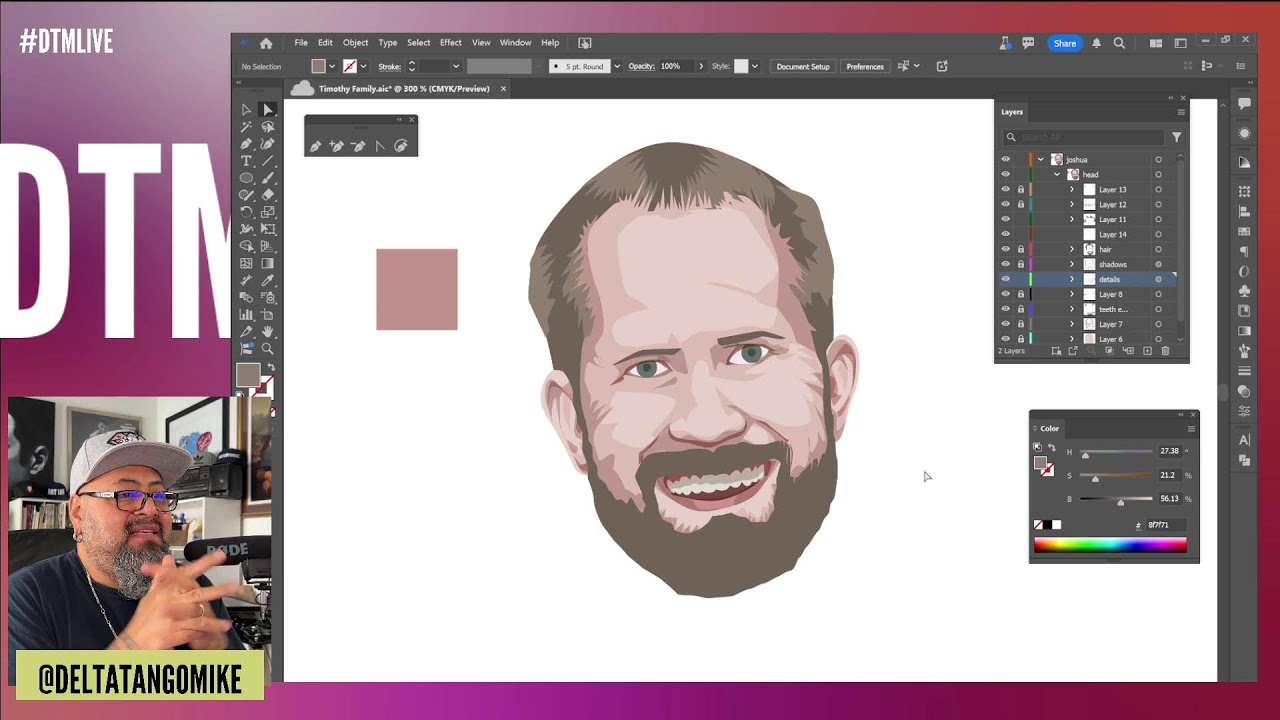This screenshot has height=720, width=1280.
Task: Select the Column Graph tool
Action: coord(246,314)
